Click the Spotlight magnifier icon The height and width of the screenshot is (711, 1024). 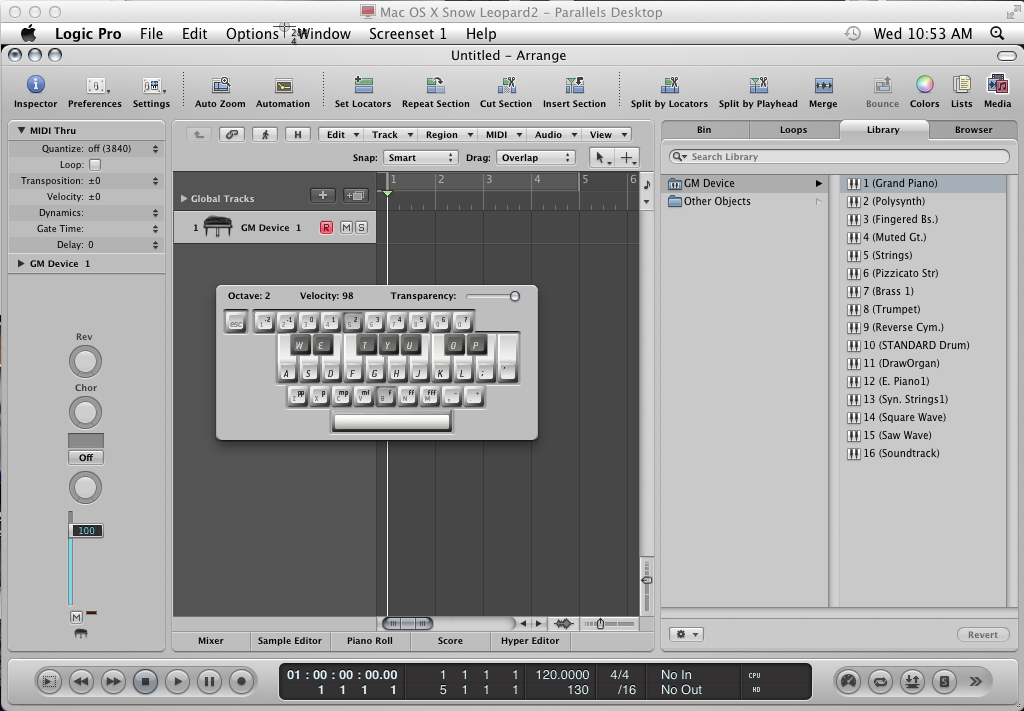[997, 33]
